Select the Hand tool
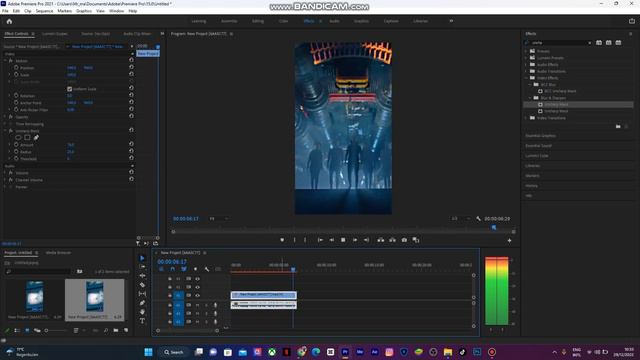This screenshot has height=360, width=640. pos(142,312)
